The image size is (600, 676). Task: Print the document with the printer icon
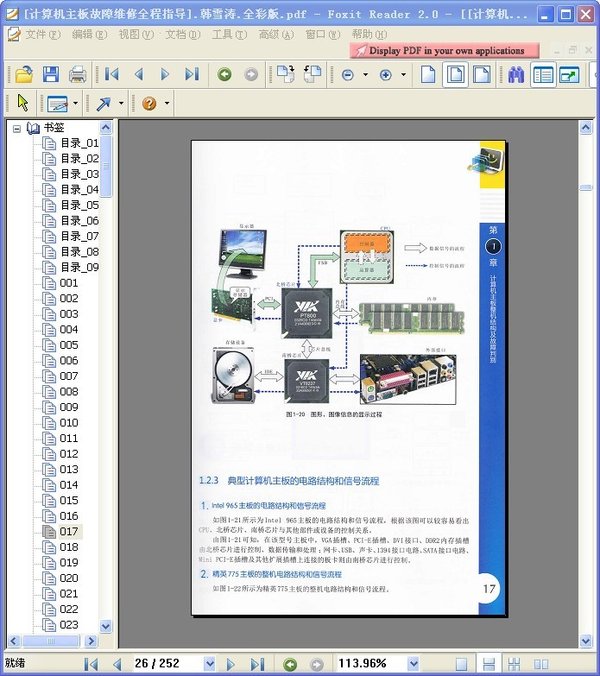click(x=78, y=74)
